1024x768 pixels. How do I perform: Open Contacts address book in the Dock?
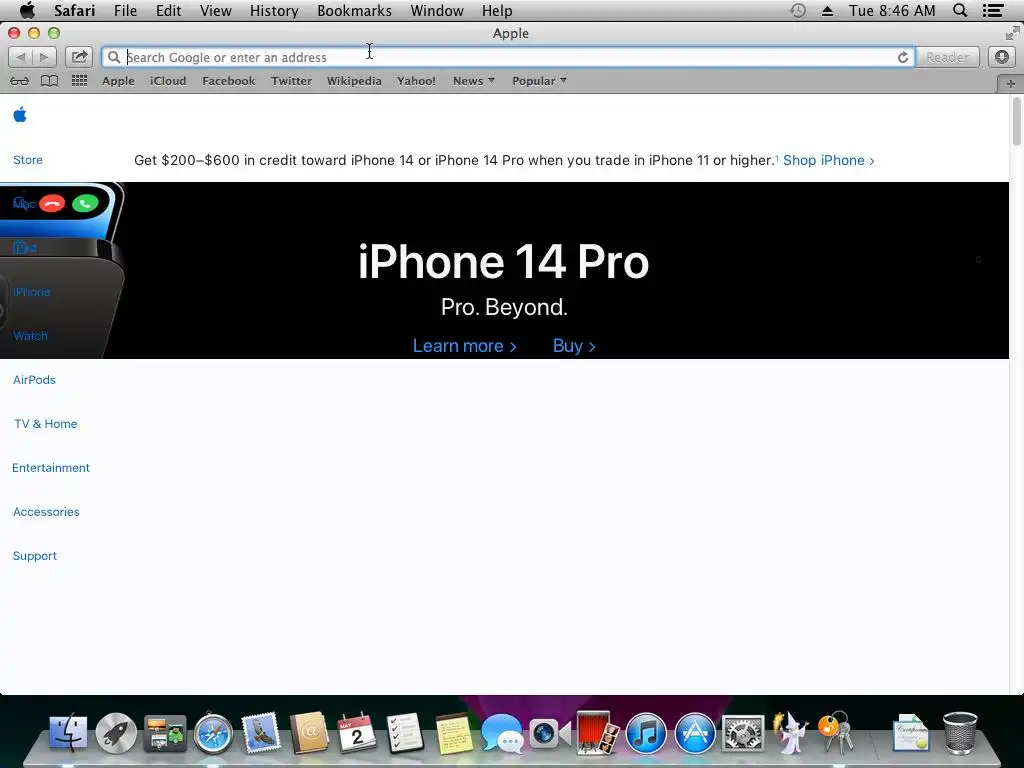(310, 733)
